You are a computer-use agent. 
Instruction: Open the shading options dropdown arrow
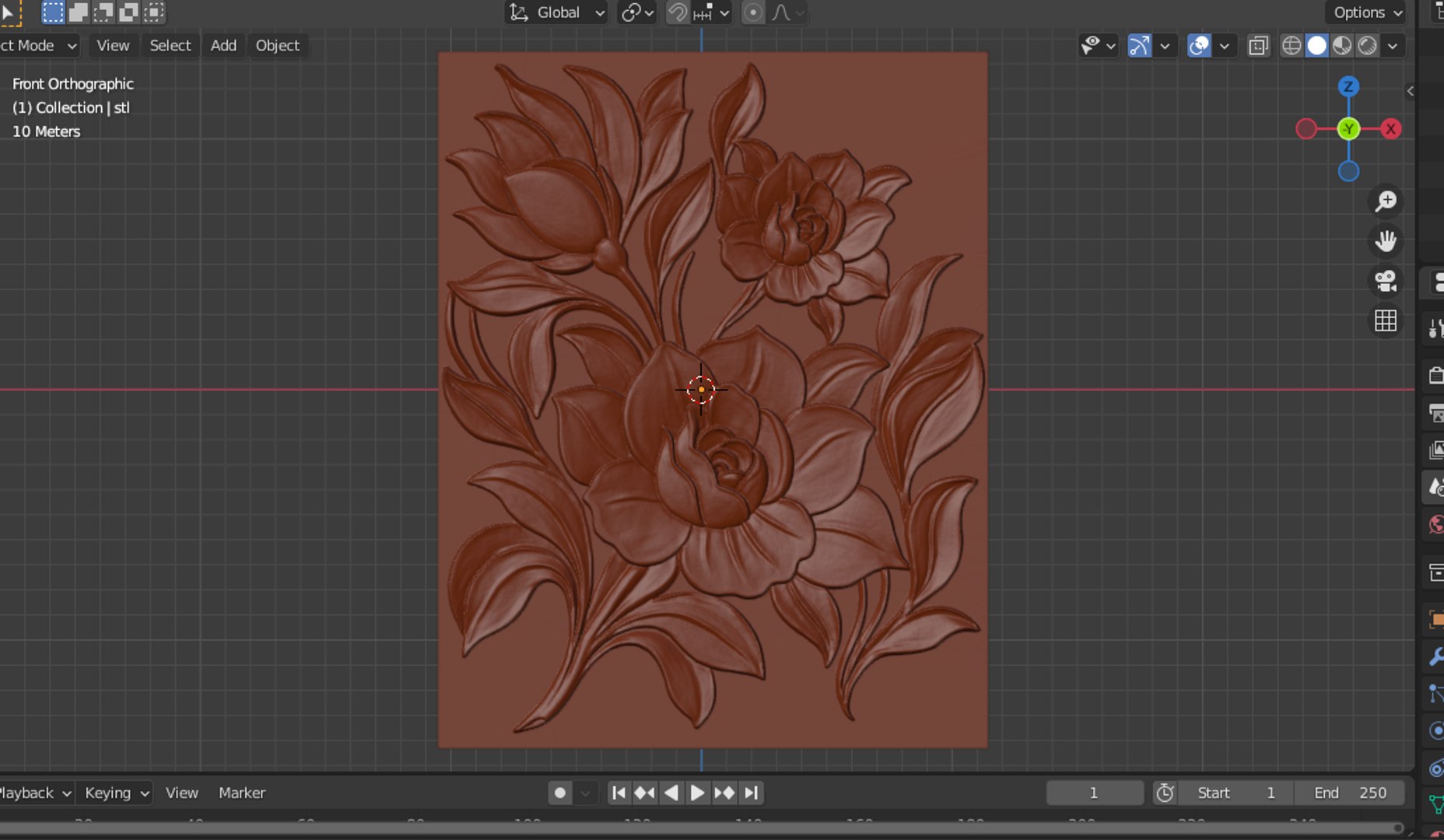point(1393,46)
